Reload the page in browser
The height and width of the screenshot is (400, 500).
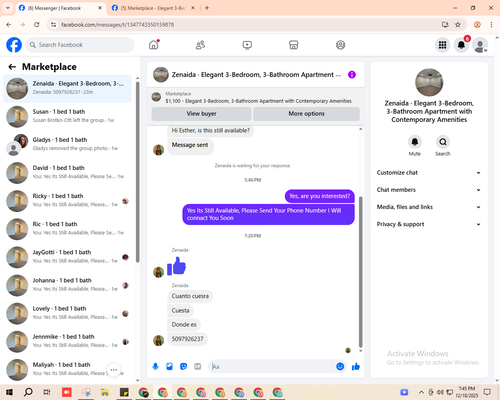click(37, 25)
